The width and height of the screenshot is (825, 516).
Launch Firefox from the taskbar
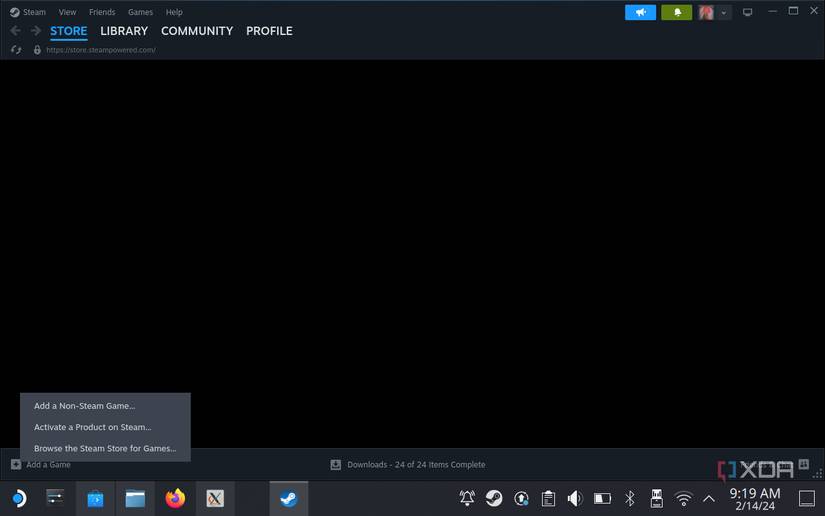[175, 498]
